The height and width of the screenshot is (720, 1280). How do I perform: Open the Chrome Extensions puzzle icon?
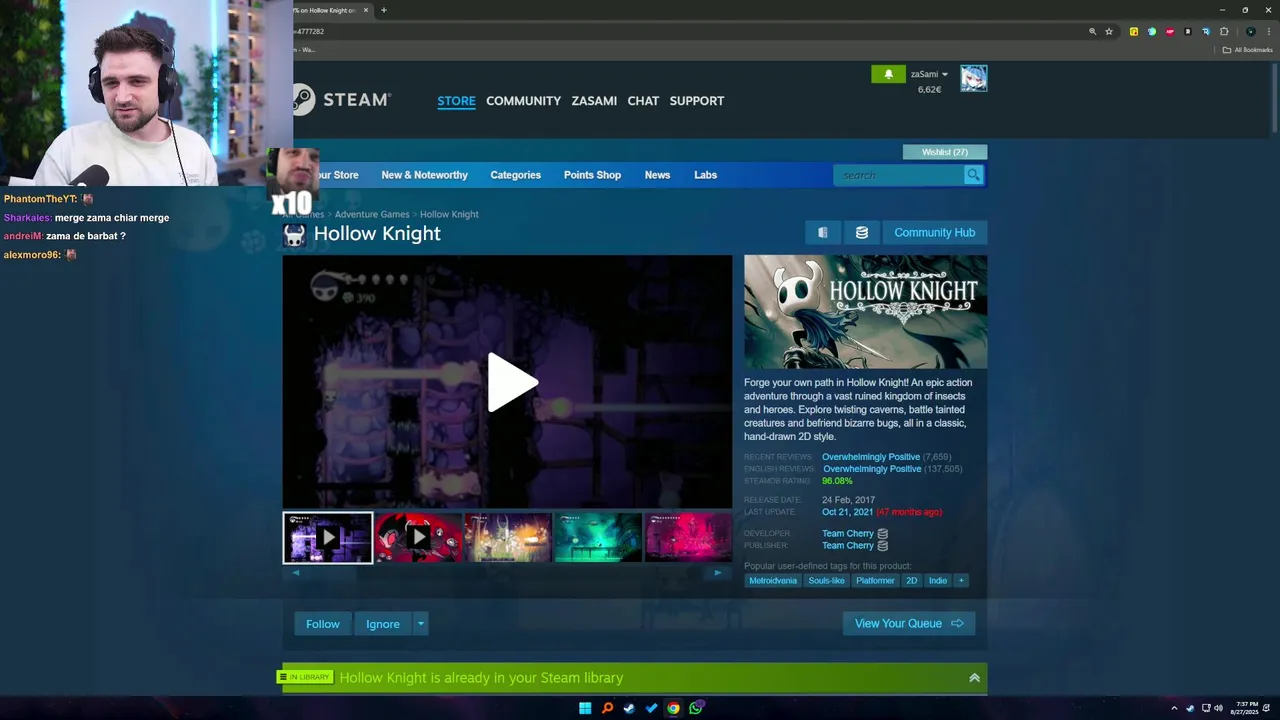click(x=1224, y=32)
